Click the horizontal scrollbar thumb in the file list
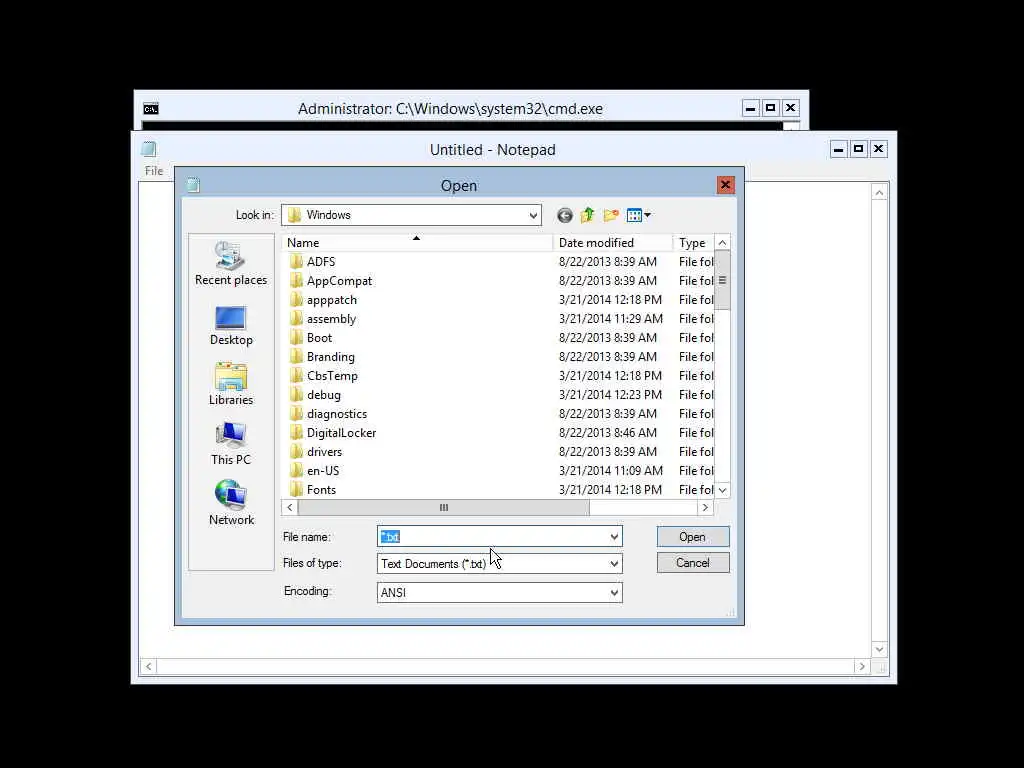The width and height of the screenshot is (1024, 768). [443, 507]
